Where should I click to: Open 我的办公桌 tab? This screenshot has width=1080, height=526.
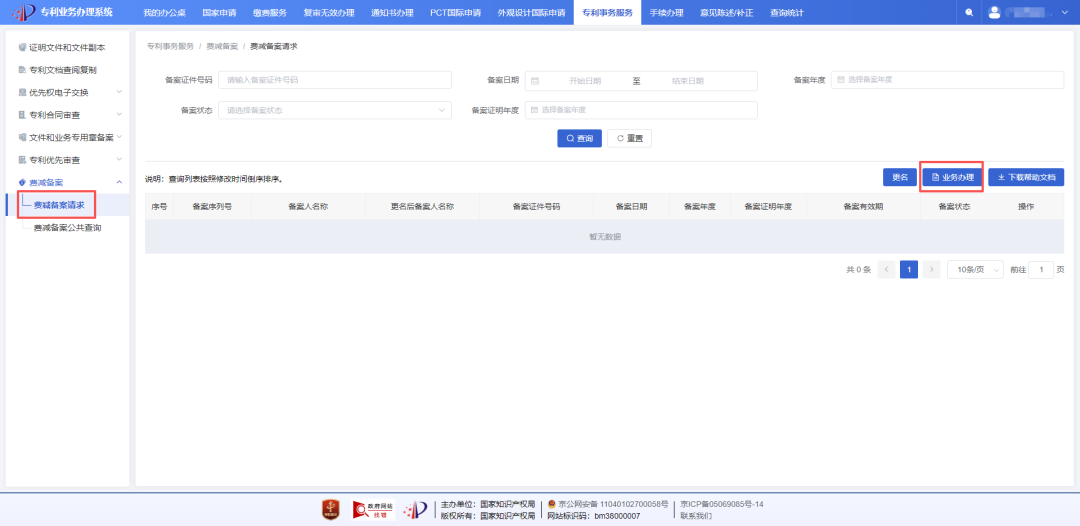point(165,13)
